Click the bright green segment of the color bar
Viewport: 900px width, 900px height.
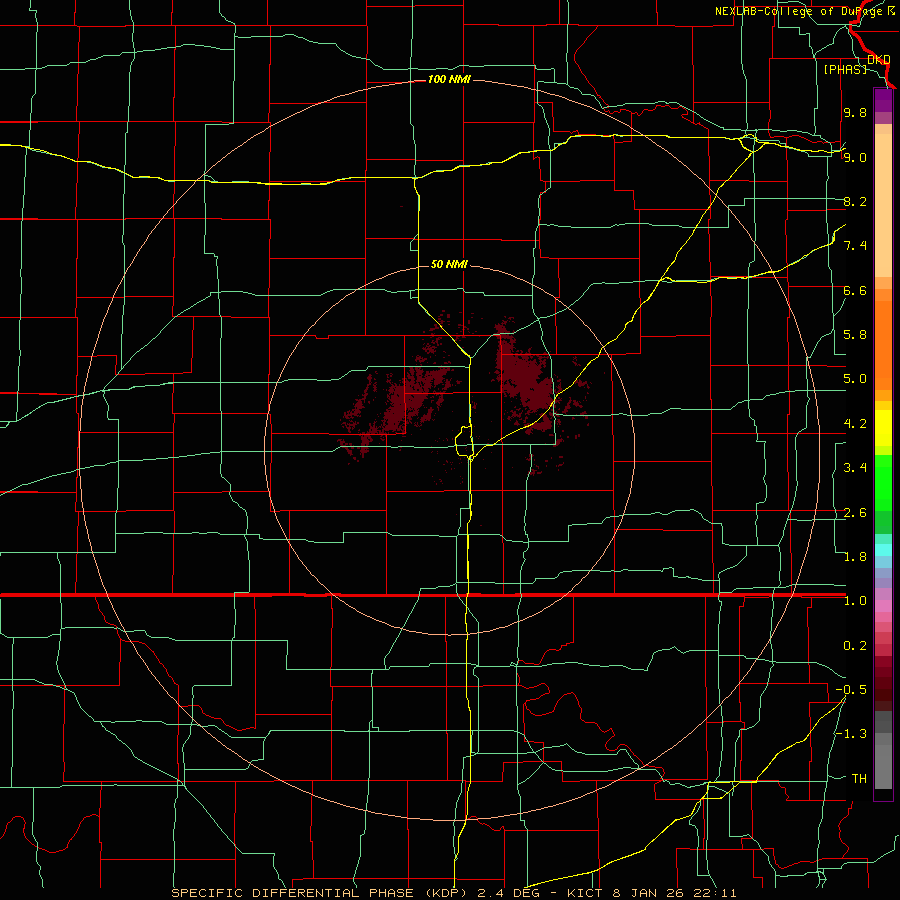[883, 482]
